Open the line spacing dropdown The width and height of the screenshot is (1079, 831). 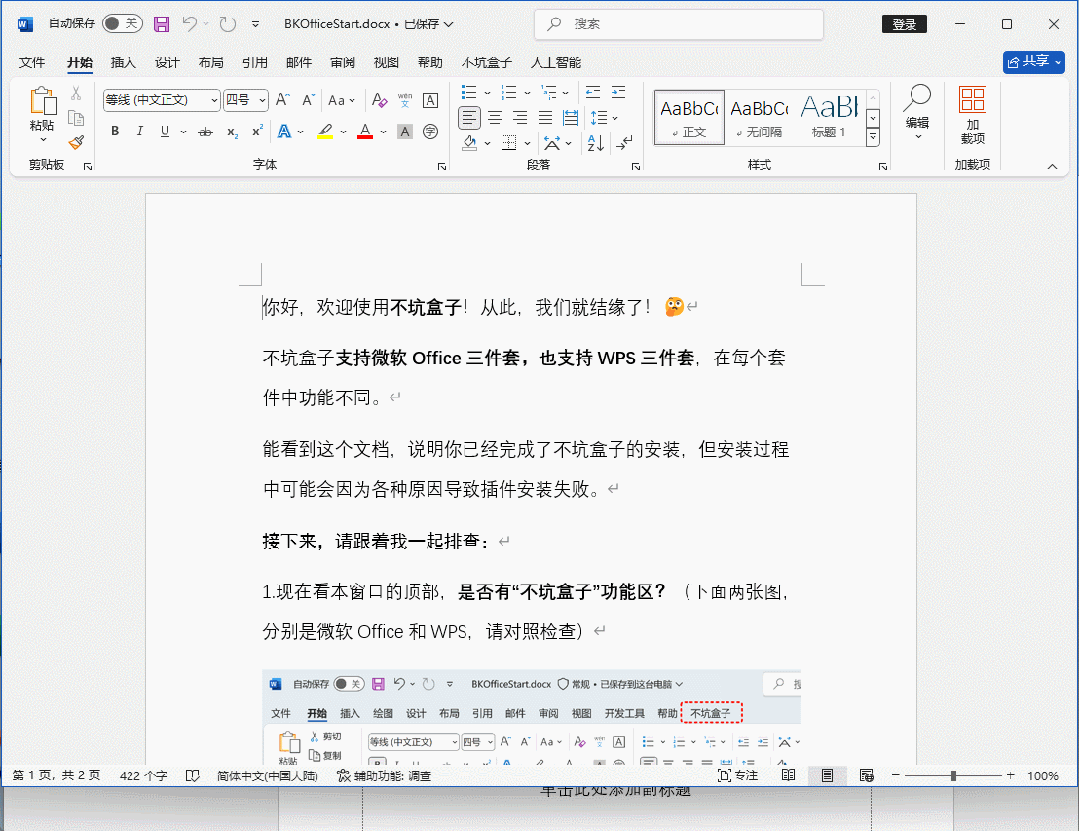pos(604,118)
